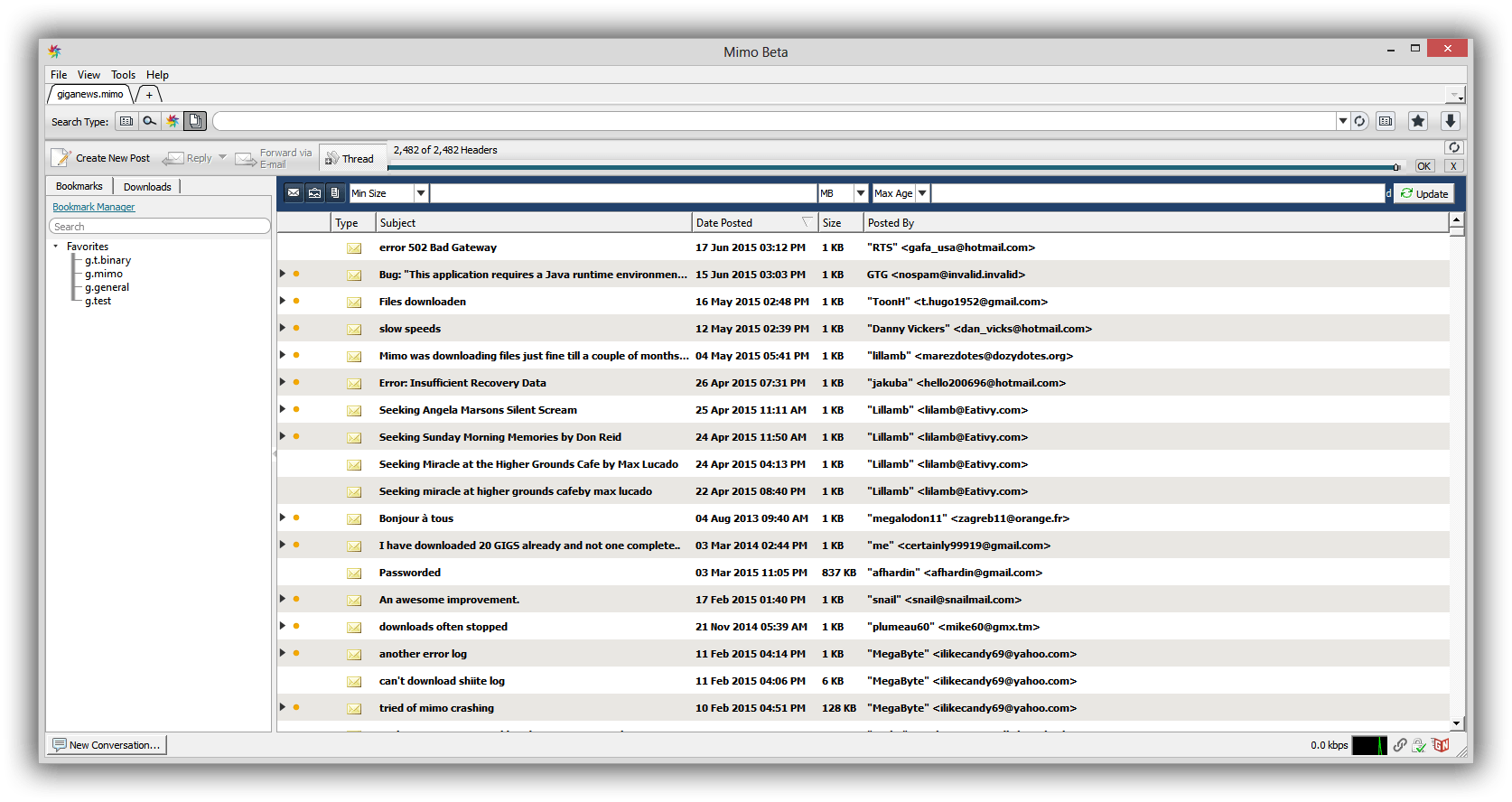Click the refresh icon beside search bar
The height and width of the screenshot is (802, 1512).
click(x=1359, y=121)
